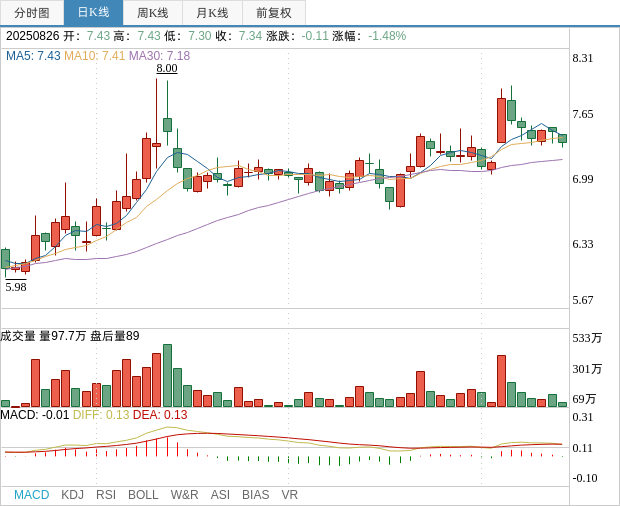Select the W&R indicator

click(184, 495)
